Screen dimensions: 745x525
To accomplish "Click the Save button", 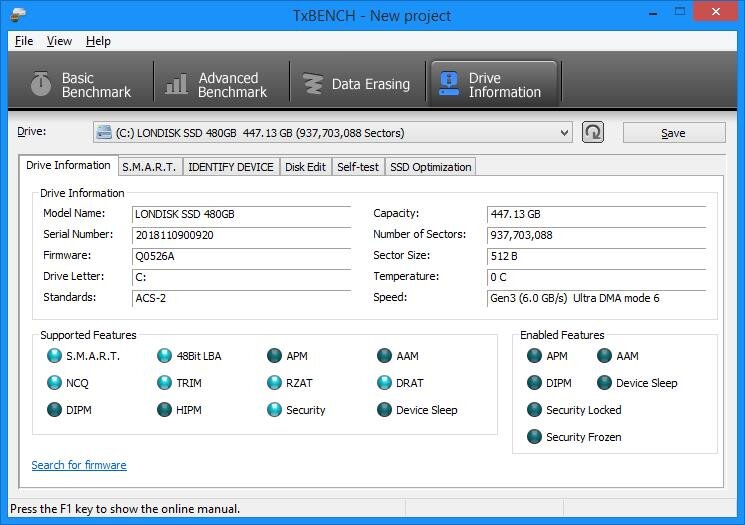I will click(674, 133).
